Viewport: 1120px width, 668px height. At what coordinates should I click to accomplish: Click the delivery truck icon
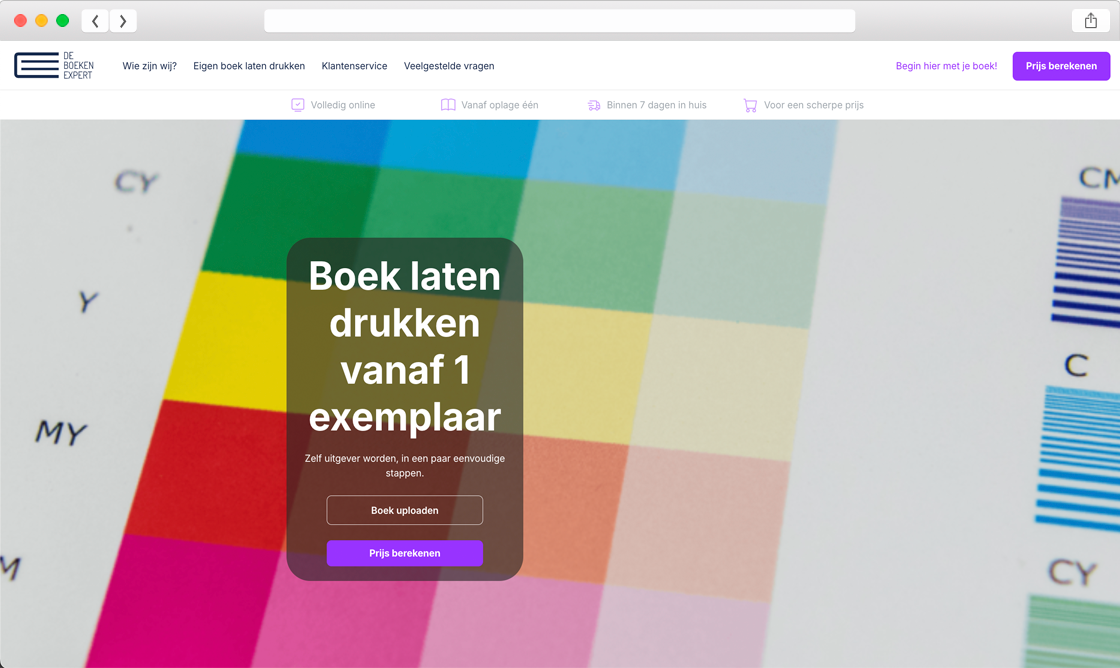(594, 105)
